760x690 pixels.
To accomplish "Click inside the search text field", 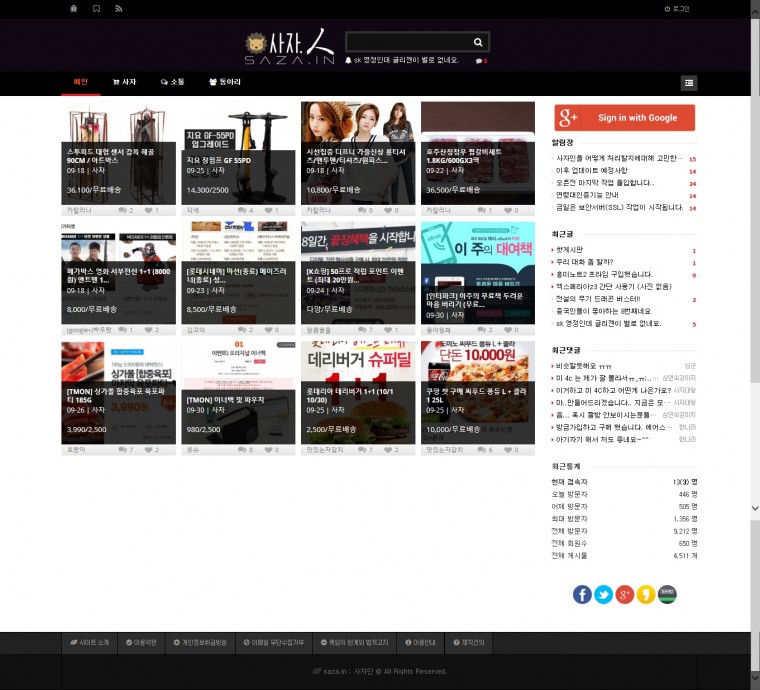I will 405,42.
